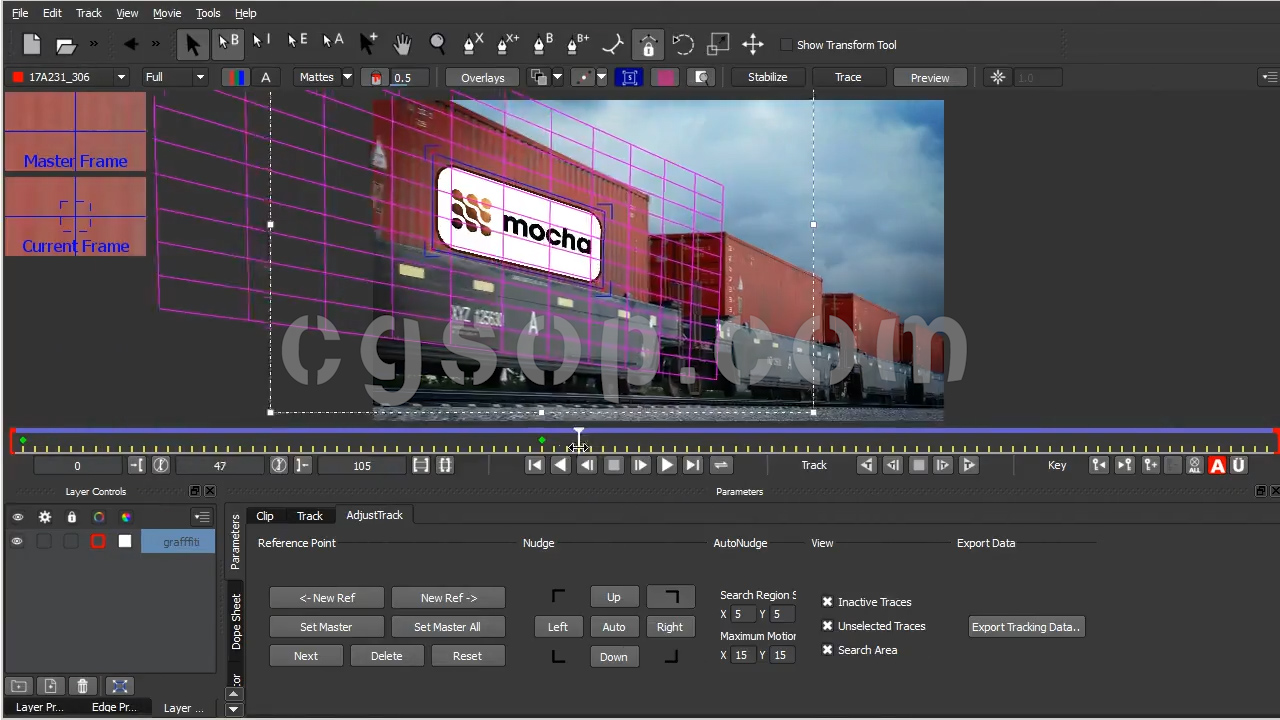Toggle the Inactive Traces checkbox
The height and width of the screenshot is (720, 1280).
coord(828,602)
